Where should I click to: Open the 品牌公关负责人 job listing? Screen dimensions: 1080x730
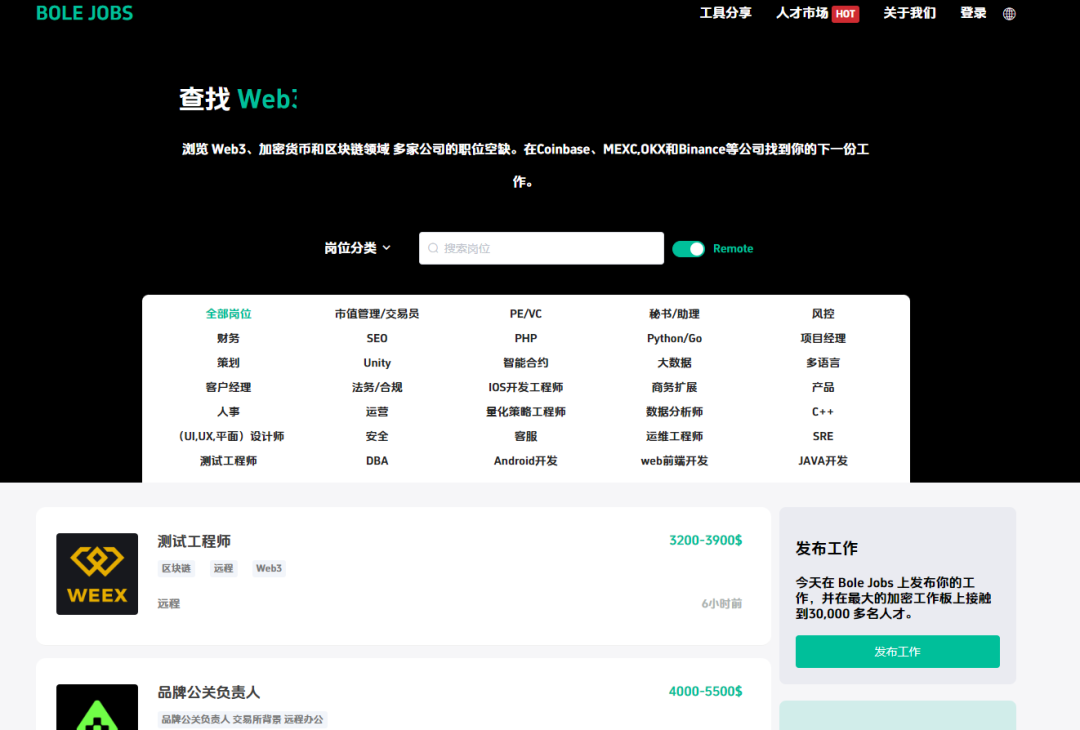coord(209,692)
